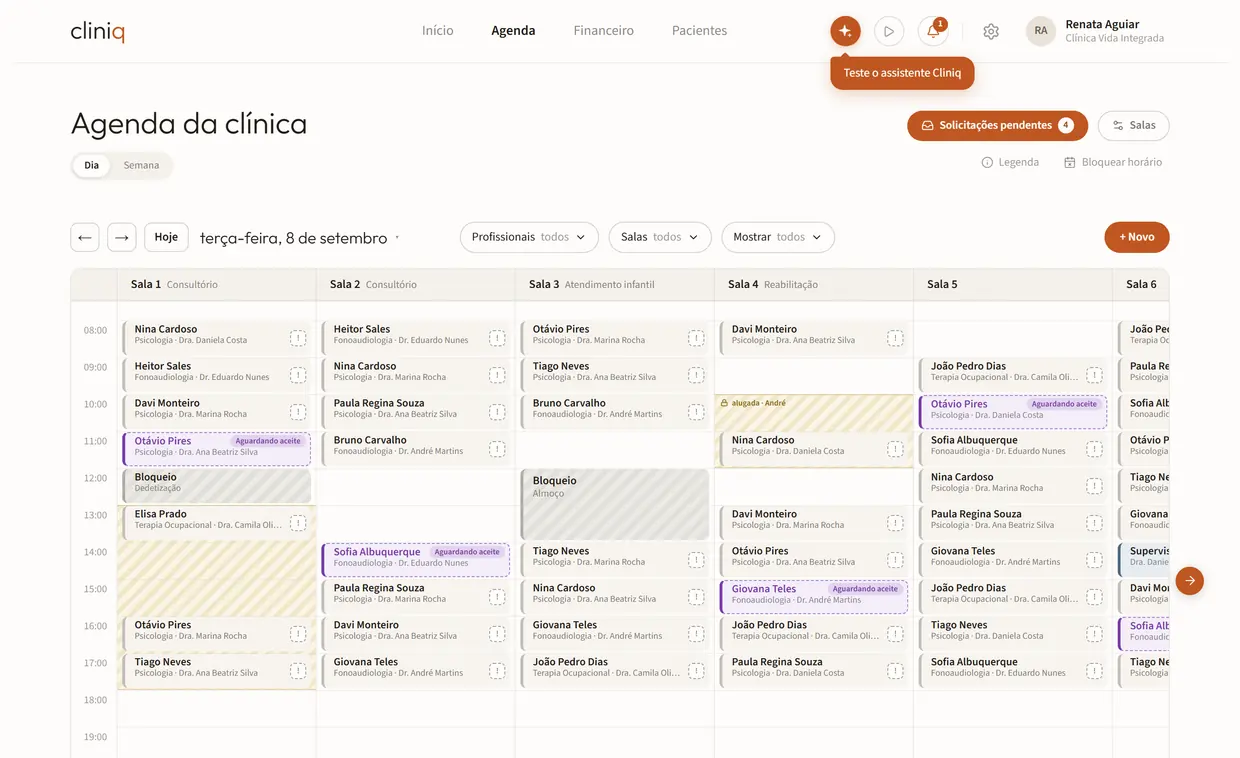Click the Salas settings button
Image resolution: width=1240 pixels, height=758 pixels.
click(x=1134, y=125)
